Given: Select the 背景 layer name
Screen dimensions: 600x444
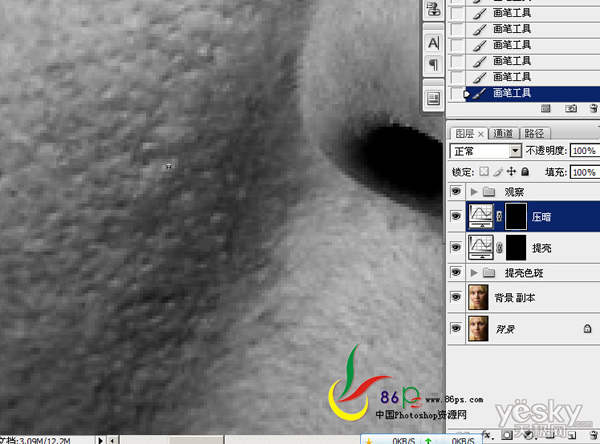Looking at the screenshot, I should (x=505, y=329).
